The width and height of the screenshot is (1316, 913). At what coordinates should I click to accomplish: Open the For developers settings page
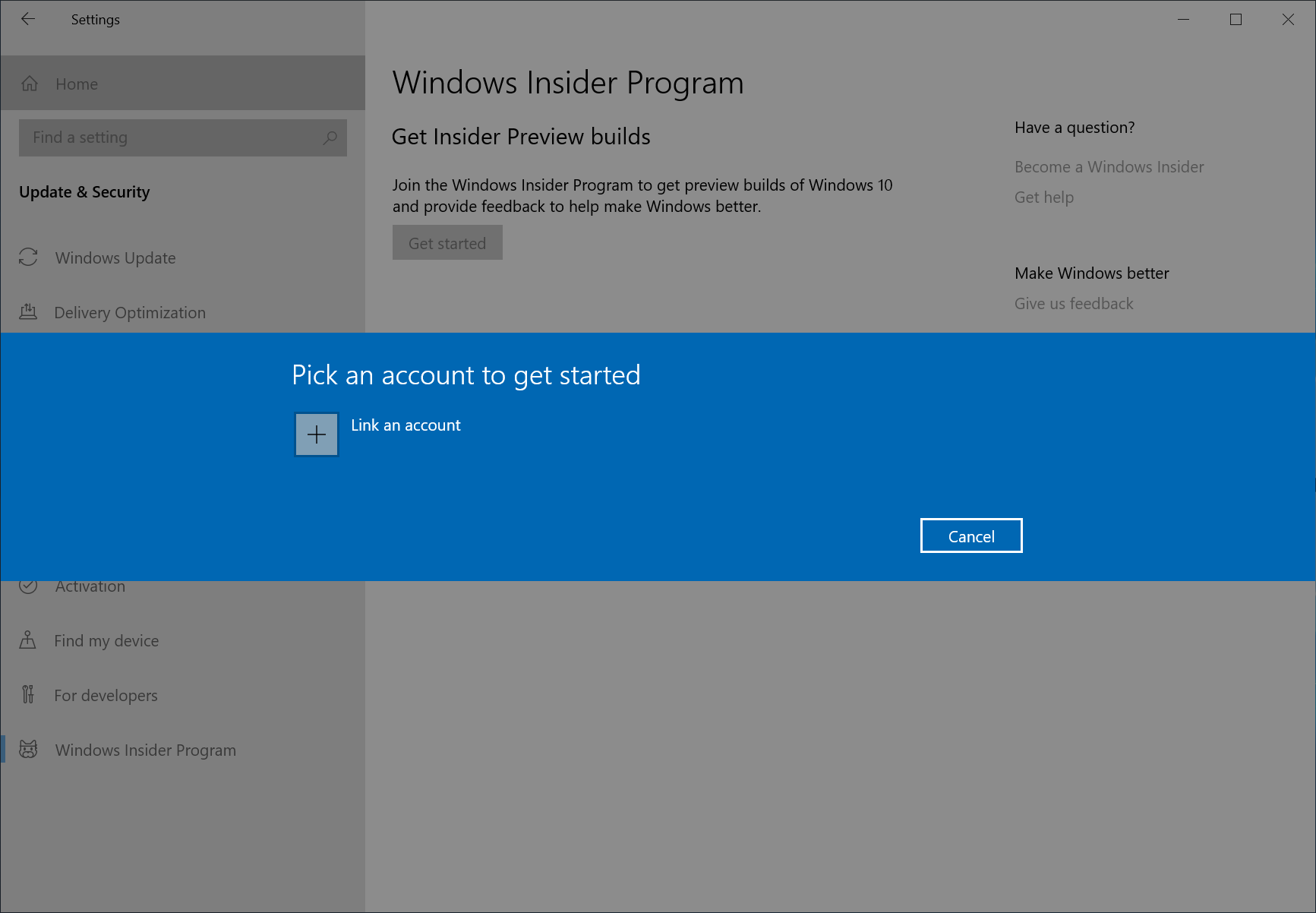(106, 695)
